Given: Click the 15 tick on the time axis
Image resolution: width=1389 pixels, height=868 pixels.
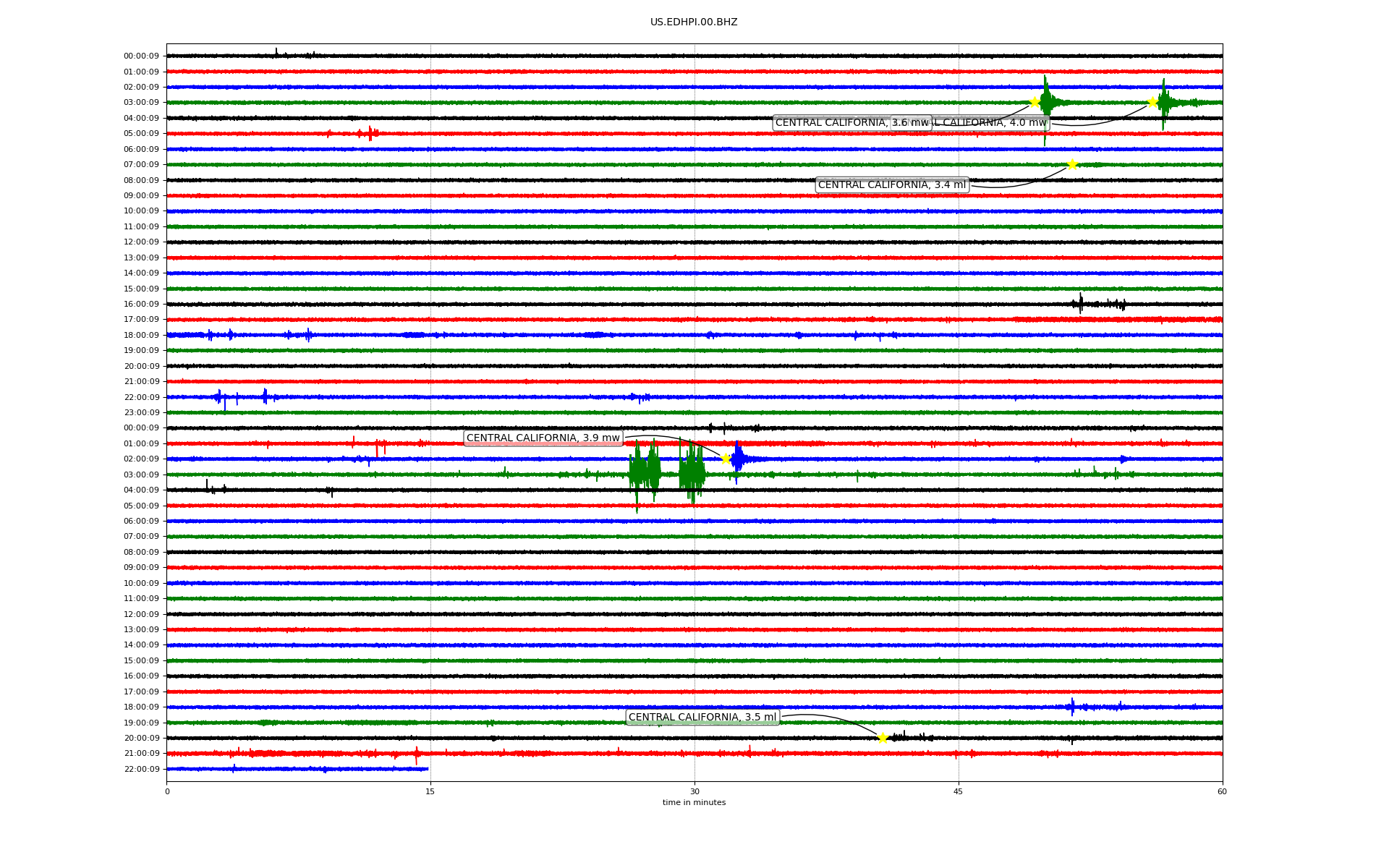Looking at the screenshot, I should (430, 791).
